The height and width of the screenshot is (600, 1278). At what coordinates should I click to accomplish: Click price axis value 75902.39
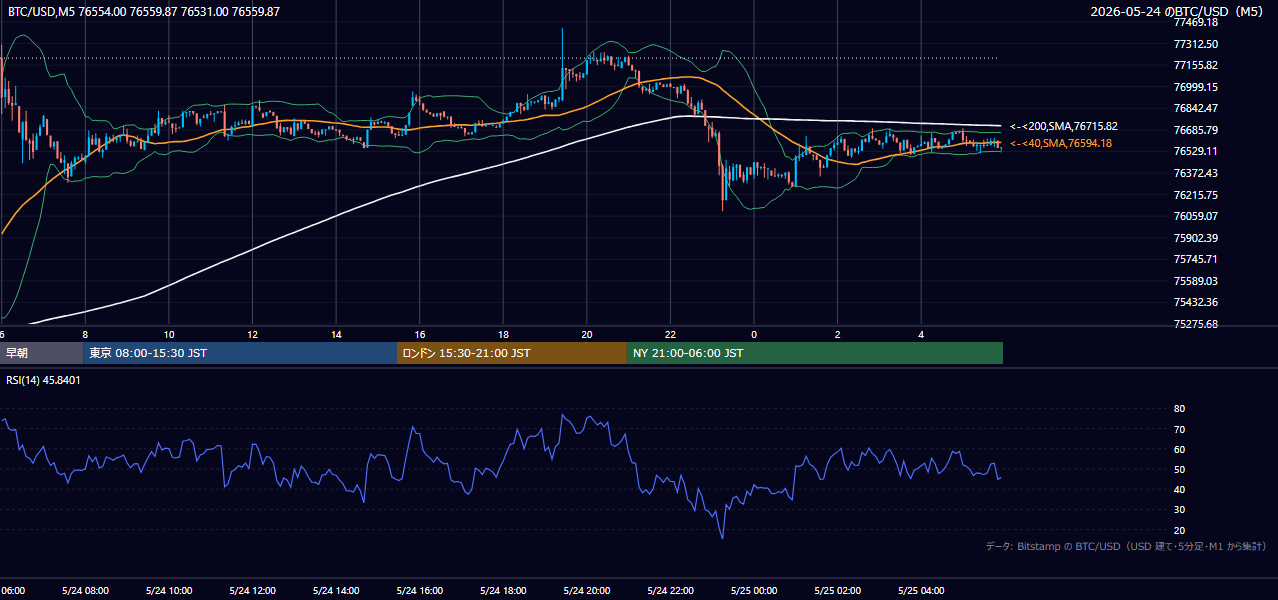pyautogui.click(x=1195, y=238)
